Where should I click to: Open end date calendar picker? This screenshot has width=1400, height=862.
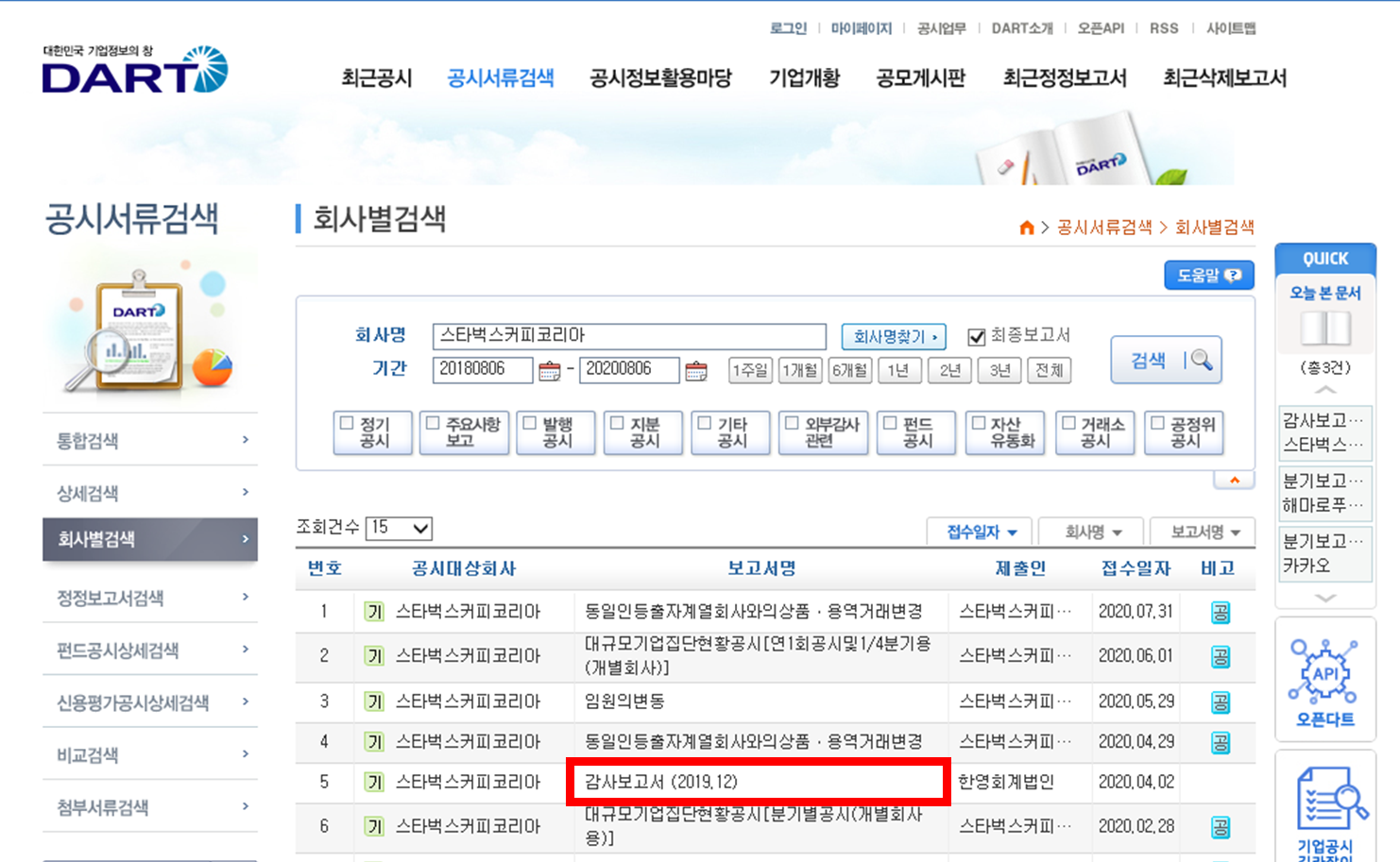[x=696, y=371]
